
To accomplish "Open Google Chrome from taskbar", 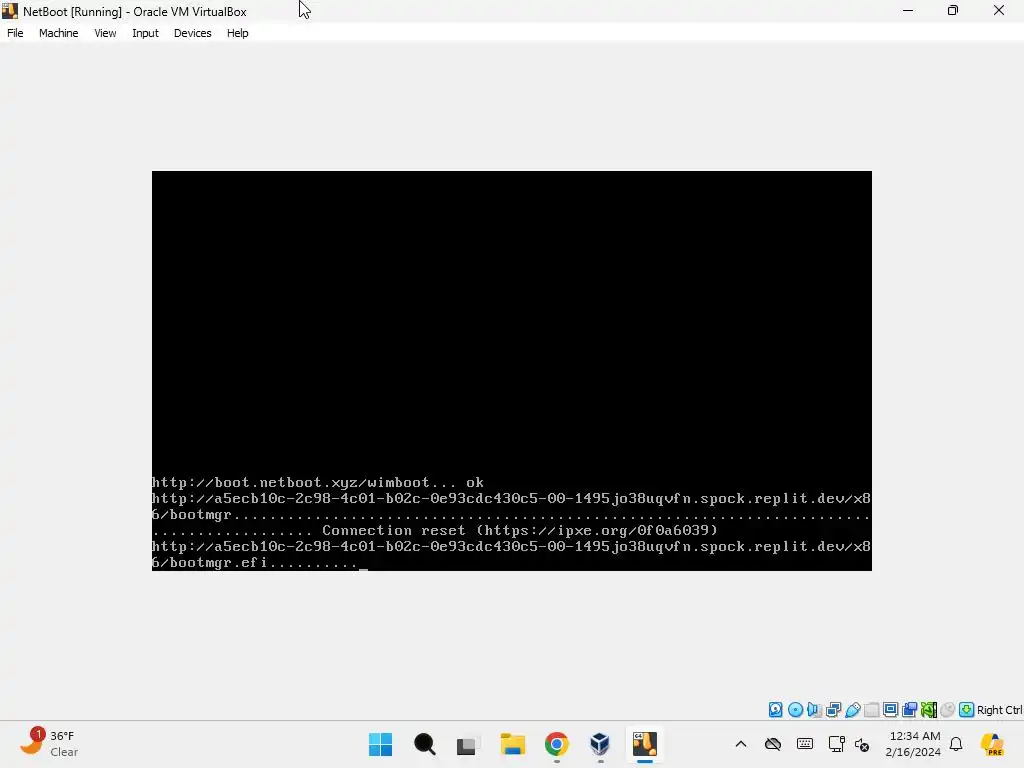I will tap(556, 744).
